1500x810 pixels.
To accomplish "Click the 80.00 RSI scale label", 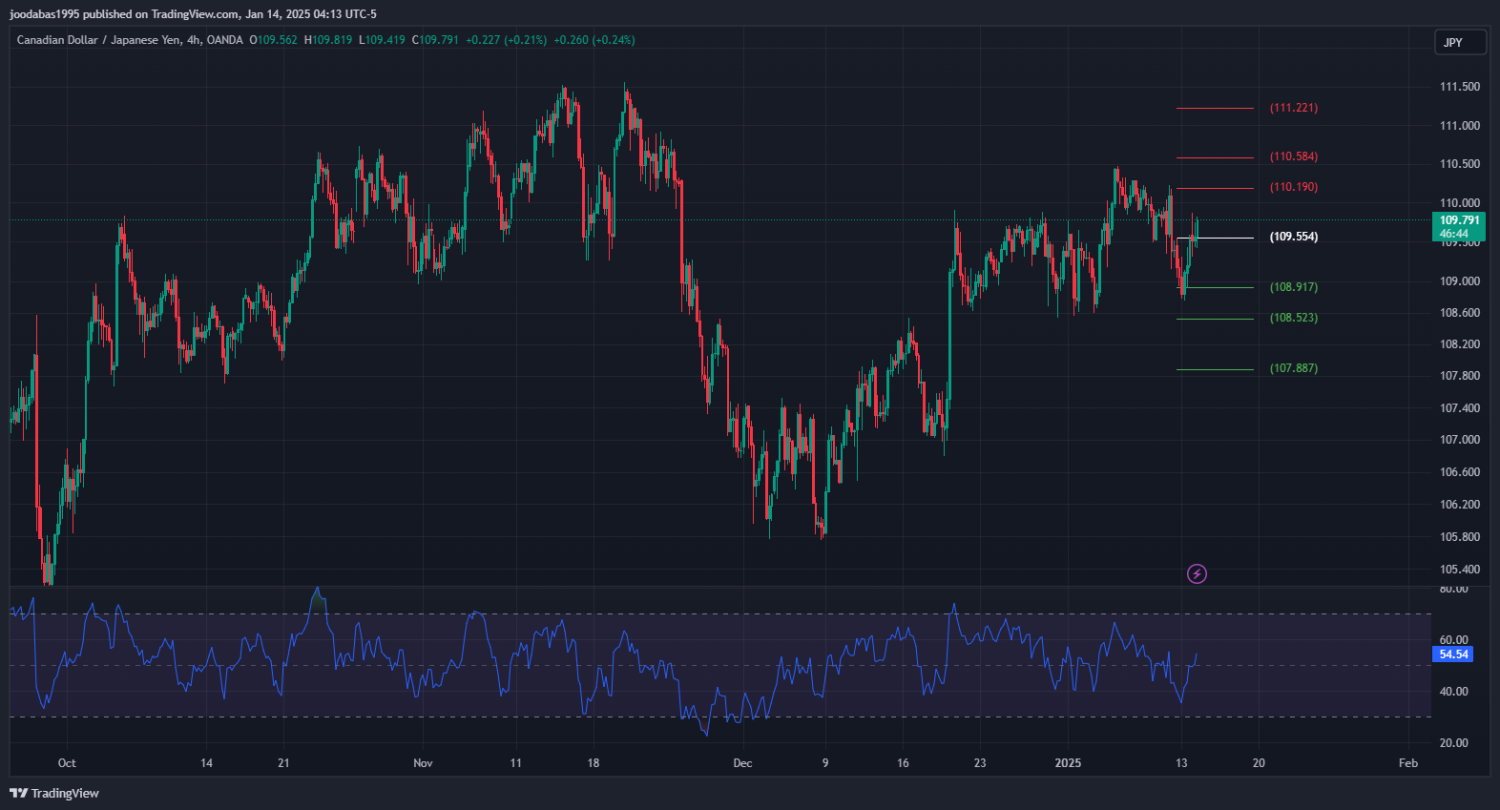I will [1454, 589].
